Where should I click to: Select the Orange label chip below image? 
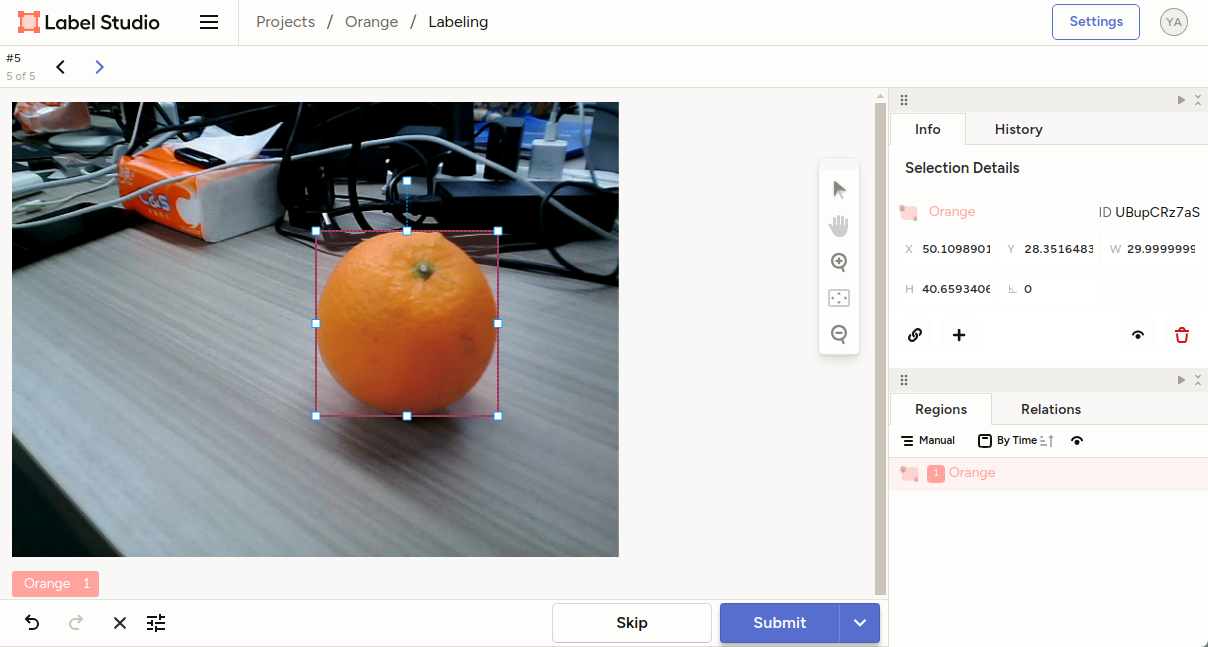56,584
